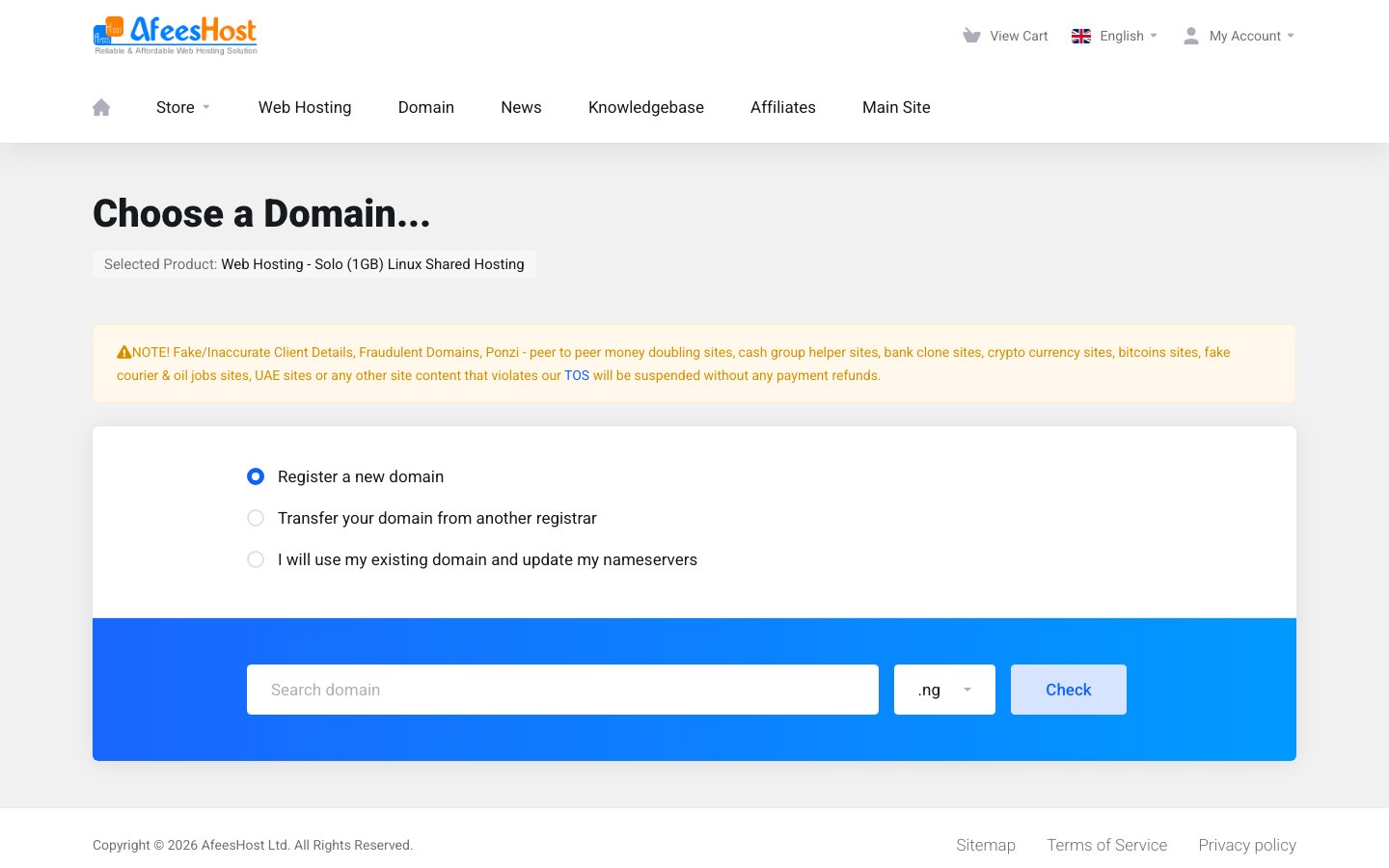Click the AfeesHost logo
The height and width of the screenshot is (868, 1389).
click(176, 36)
